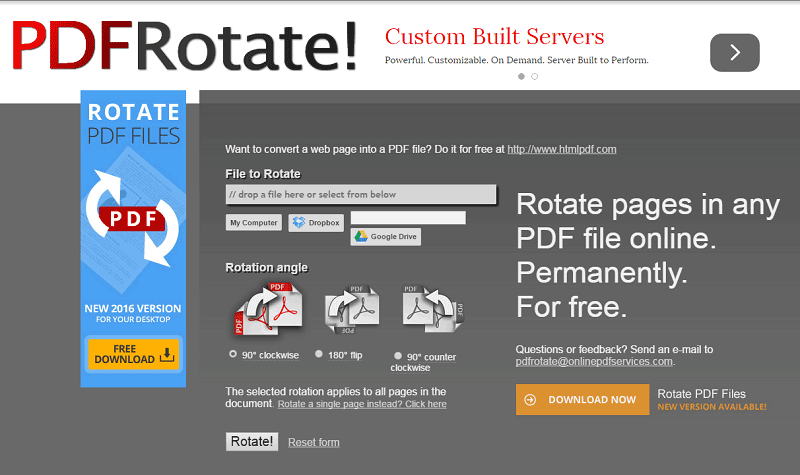The height and width of the screenshot is (475, 800).
Task: Click the 90° counter clockwise rotation icon
Action: click(433, 308)
